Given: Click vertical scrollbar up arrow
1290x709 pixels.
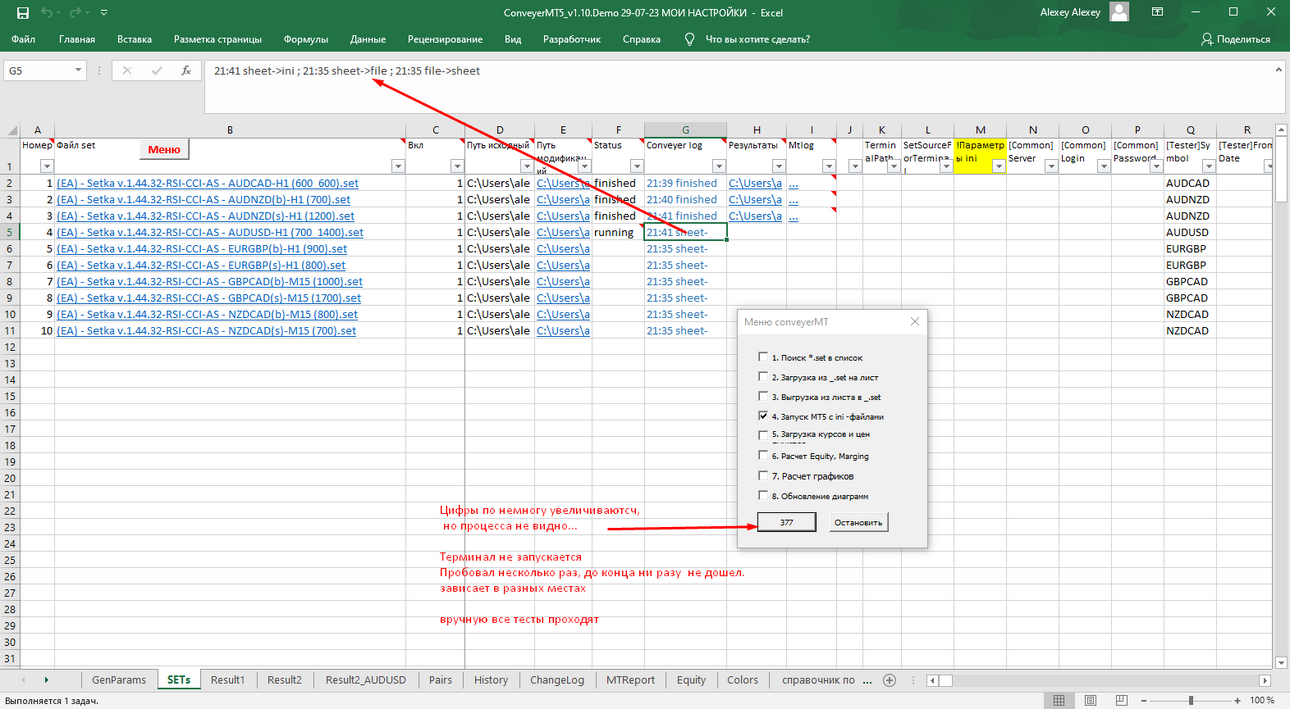Looking at the screenshot, I should pyautogui.click(x=1282, y=131).
